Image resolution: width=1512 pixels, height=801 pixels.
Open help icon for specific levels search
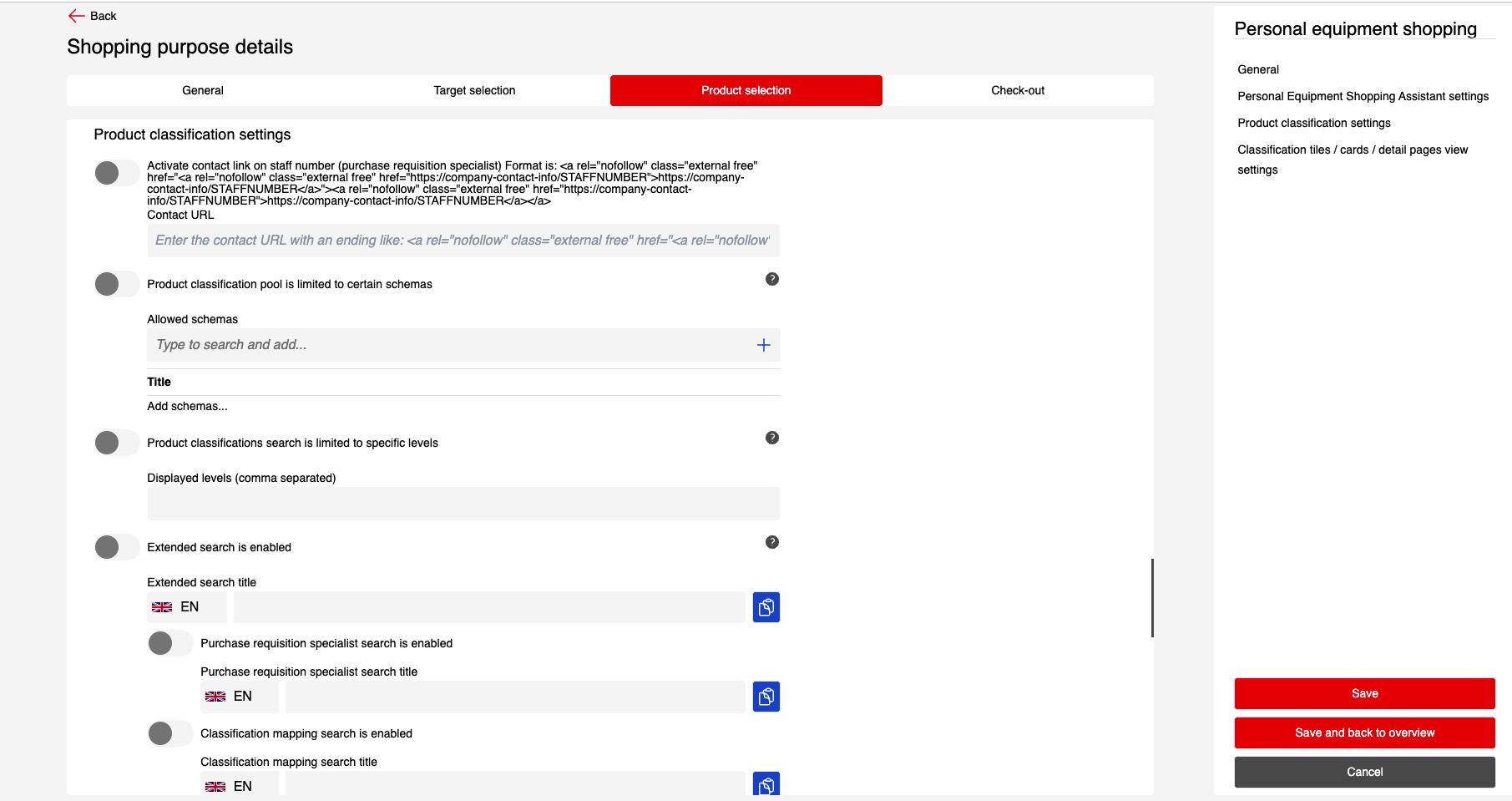[x=771, y=438]
